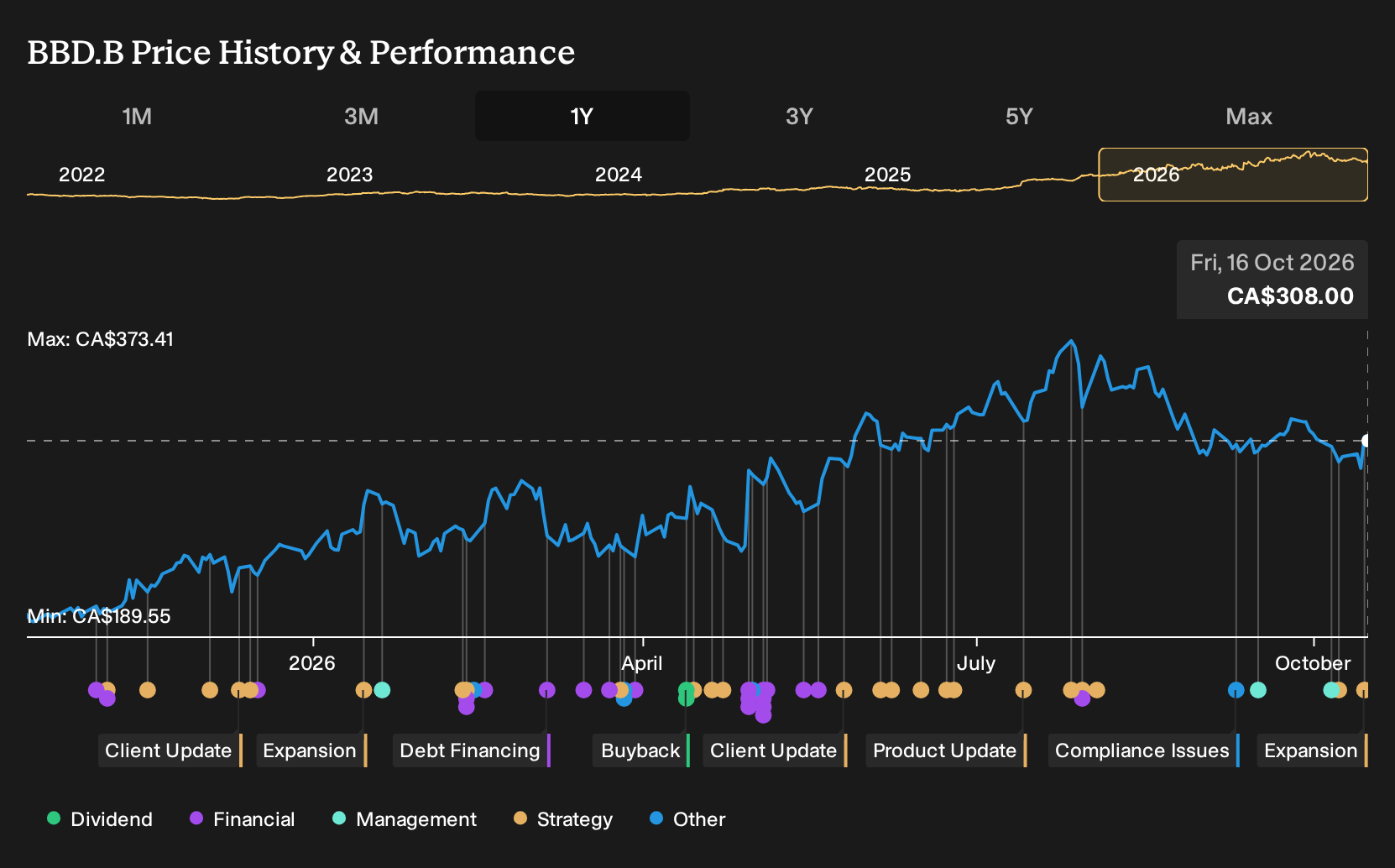Switch chart to 3Y range
Image resolution: width=1395 pixels, height=868 pixels.
coord(799,116)
